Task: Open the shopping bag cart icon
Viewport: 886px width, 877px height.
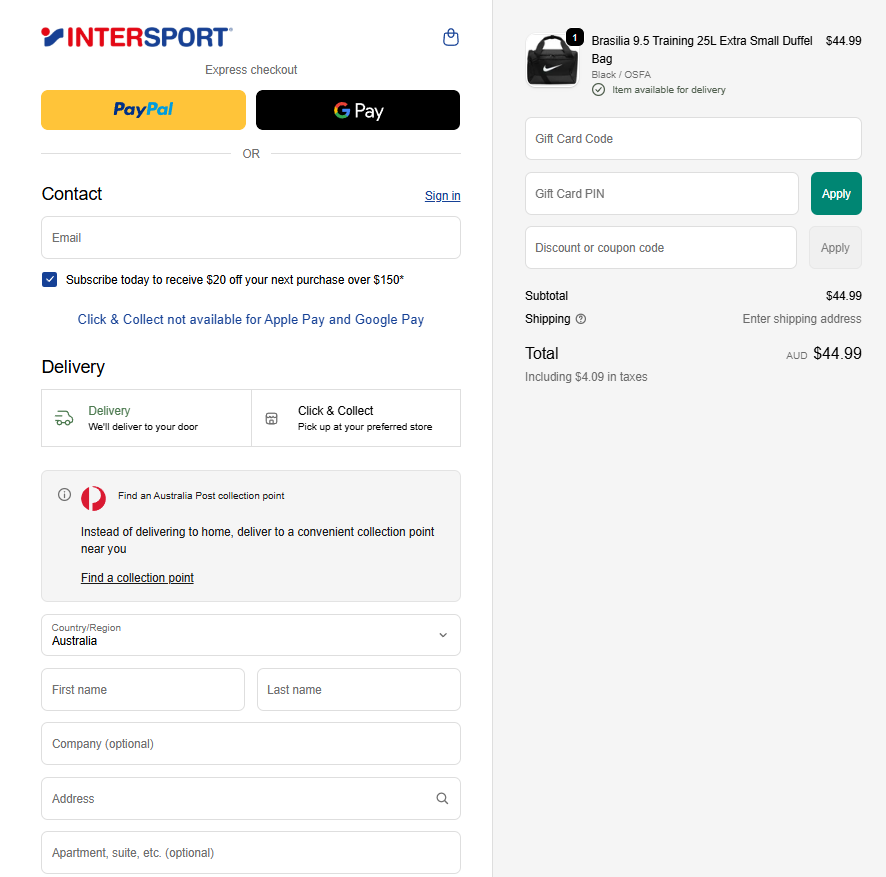Action: click(x=451, y=38)
